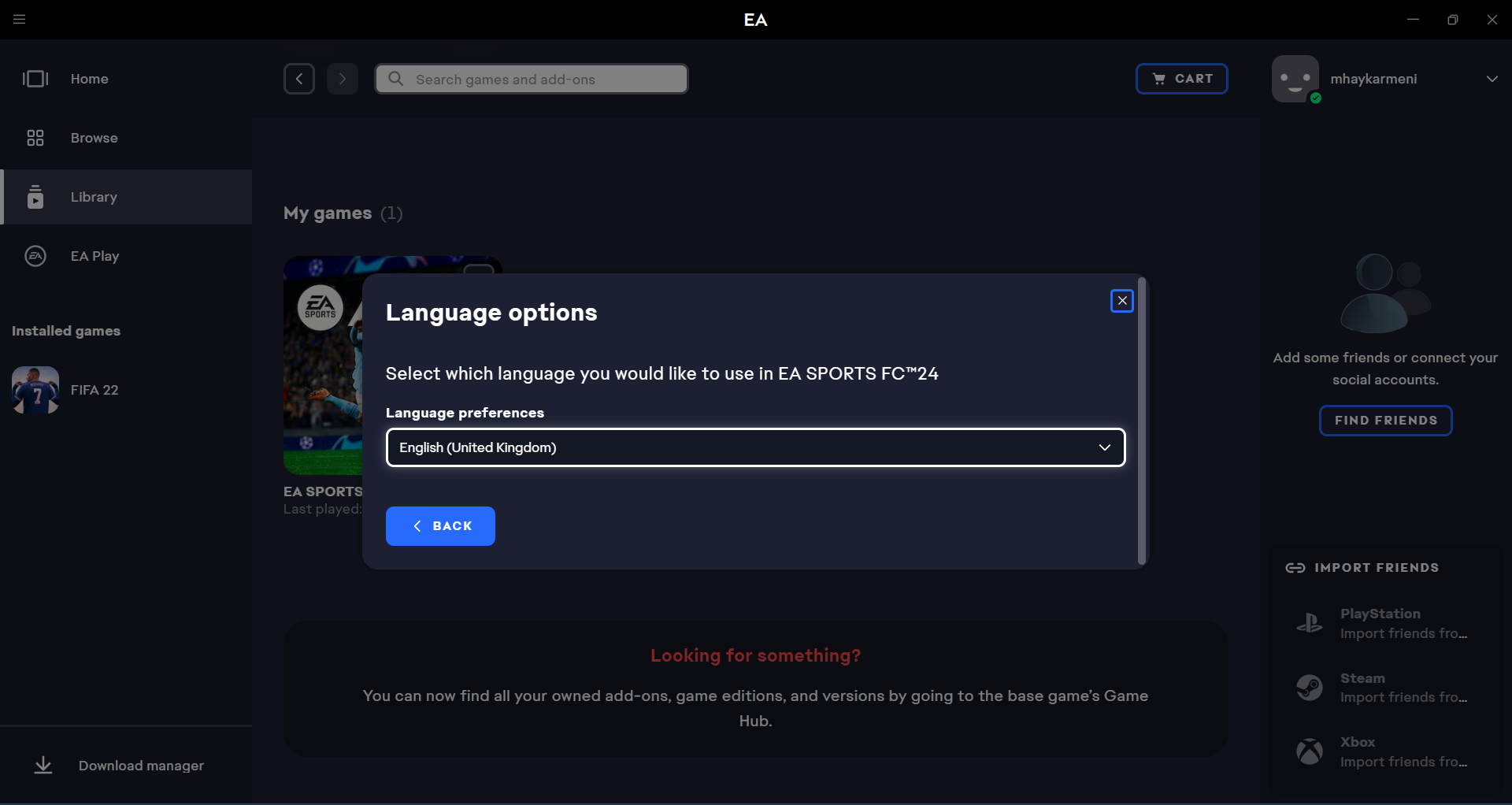This screenshot has height=805, width=1512.
Task: Click the search games and add-ons field
Action: click(x=532, y=79)
